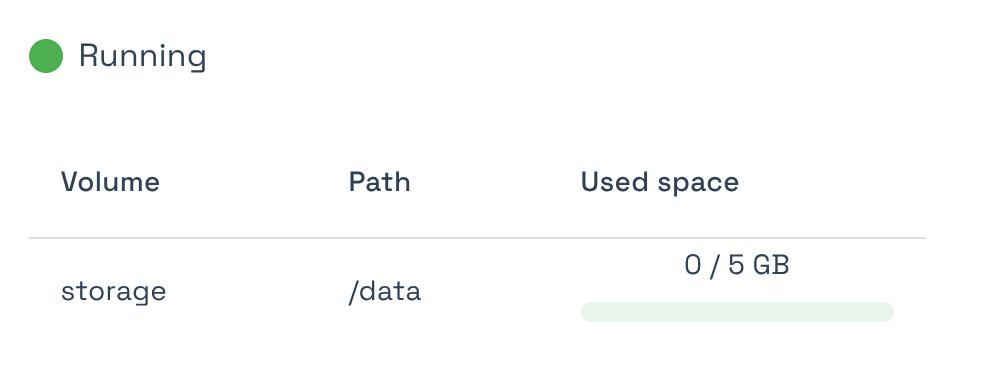Click the Volume heading text
This screenshot has height=388, width=988.
[110, 182]
